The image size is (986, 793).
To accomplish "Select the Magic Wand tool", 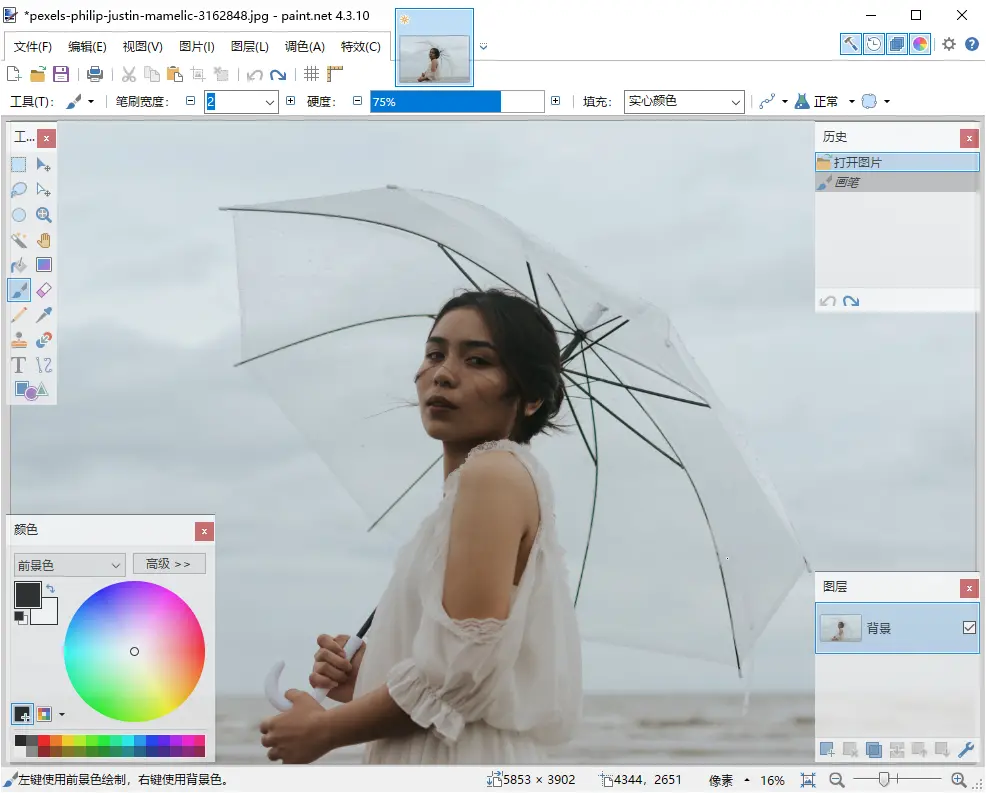I will click(19, 240).
